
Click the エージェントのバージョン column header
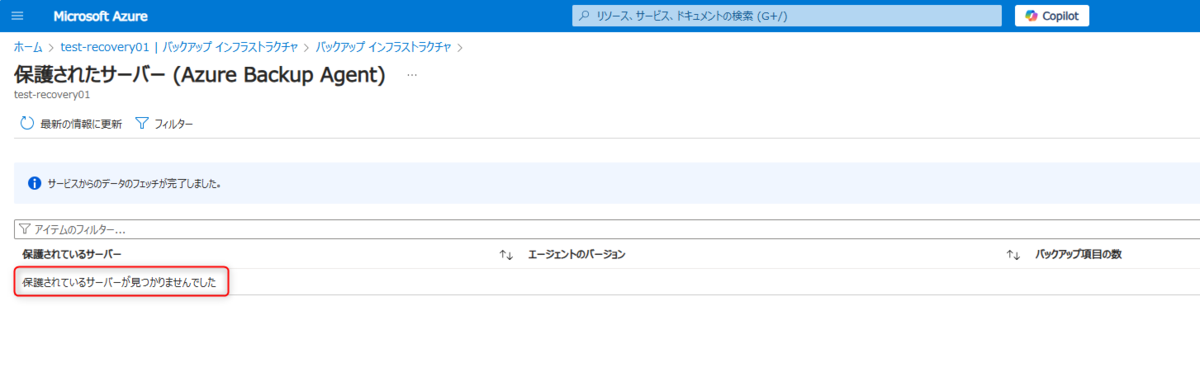pos(577,255)
